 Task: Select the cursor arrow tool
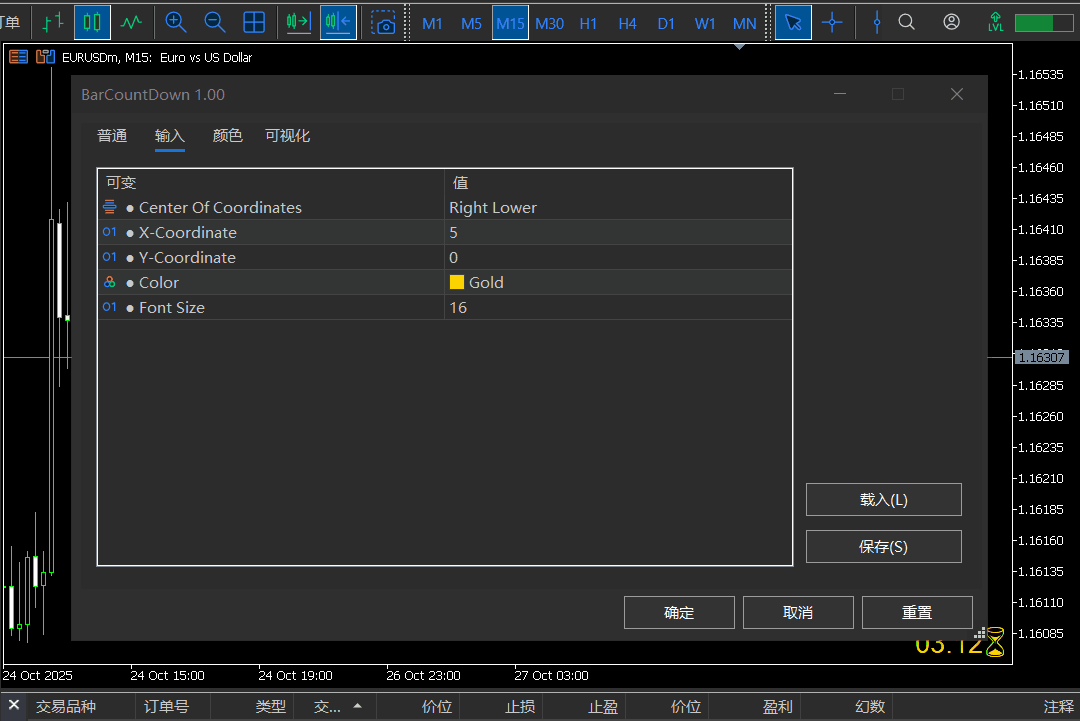tap(793, 21)
